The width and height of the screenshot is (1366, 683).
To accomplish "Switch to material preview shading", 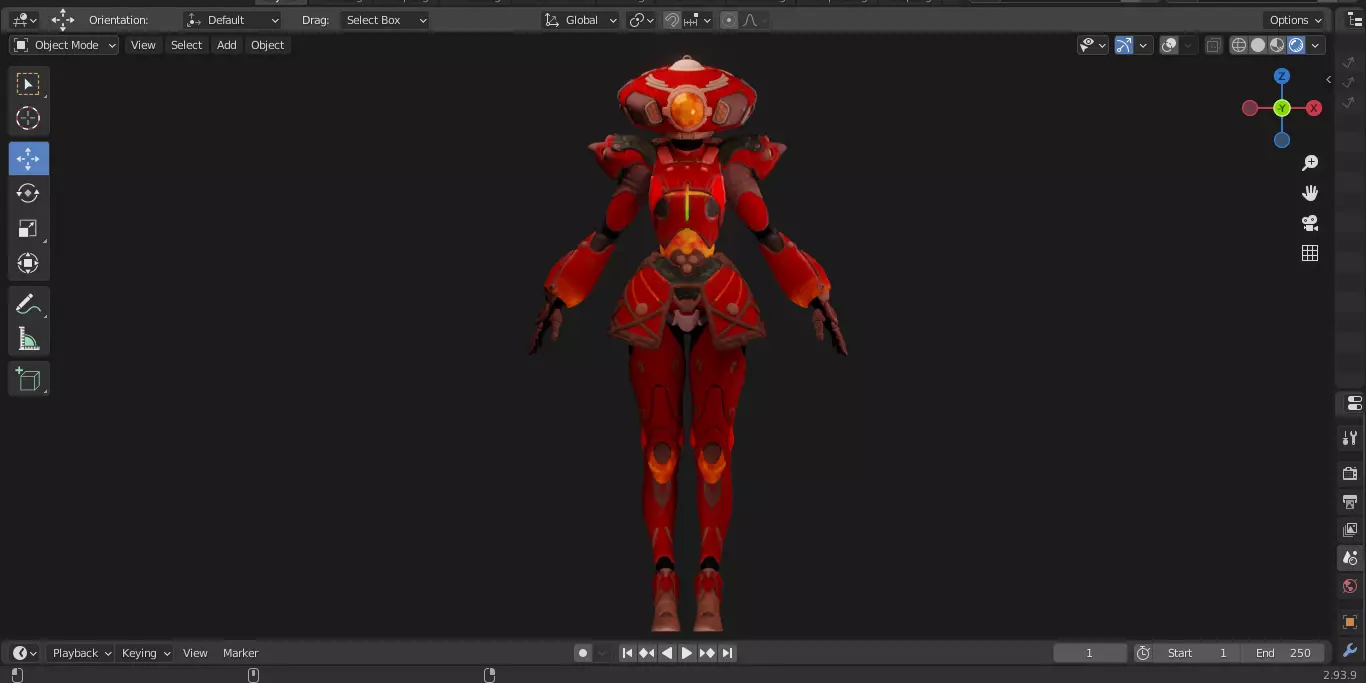I will coord(1277,45).
